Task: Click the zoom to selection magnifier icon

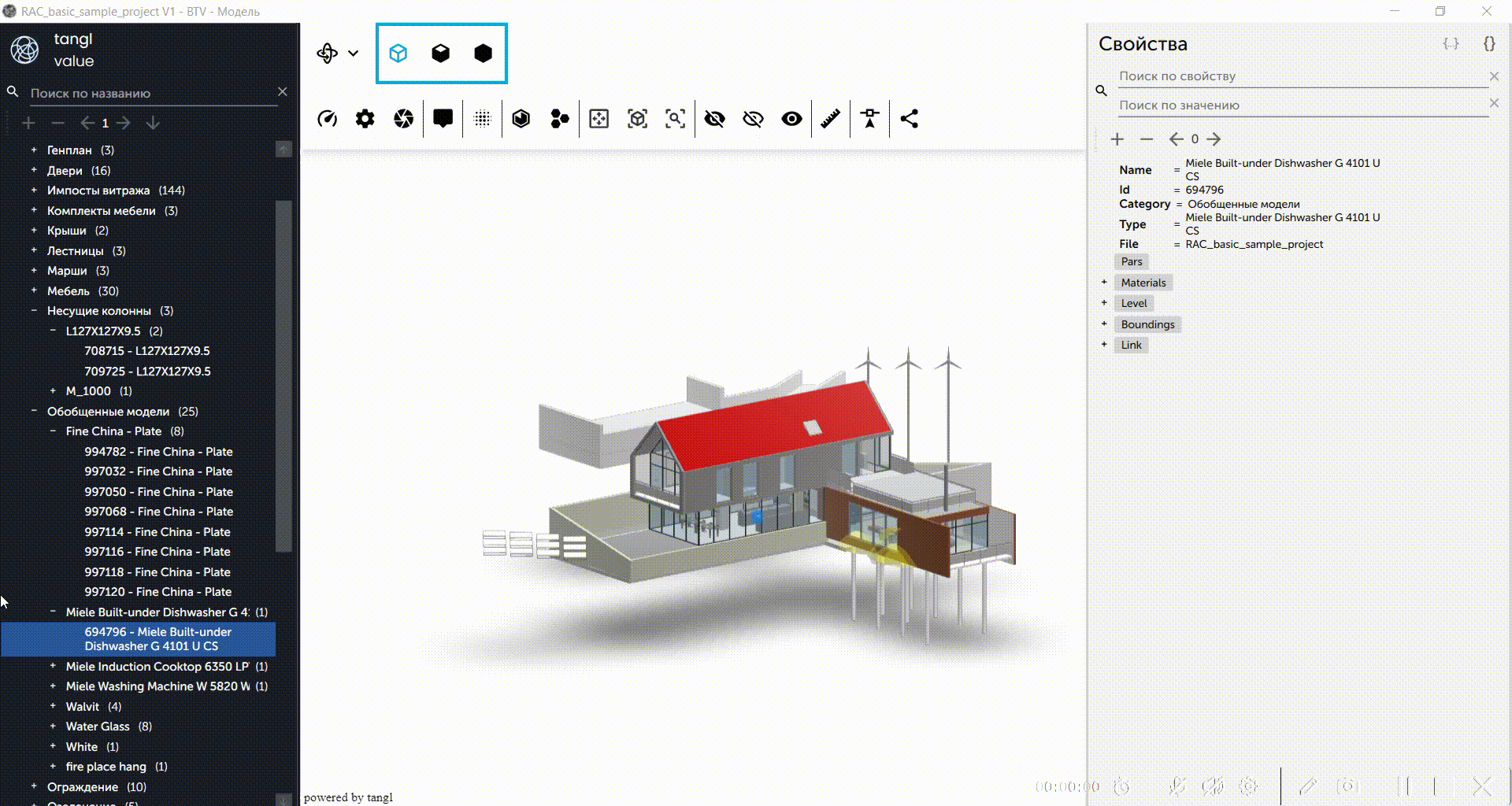Action: 675,119
